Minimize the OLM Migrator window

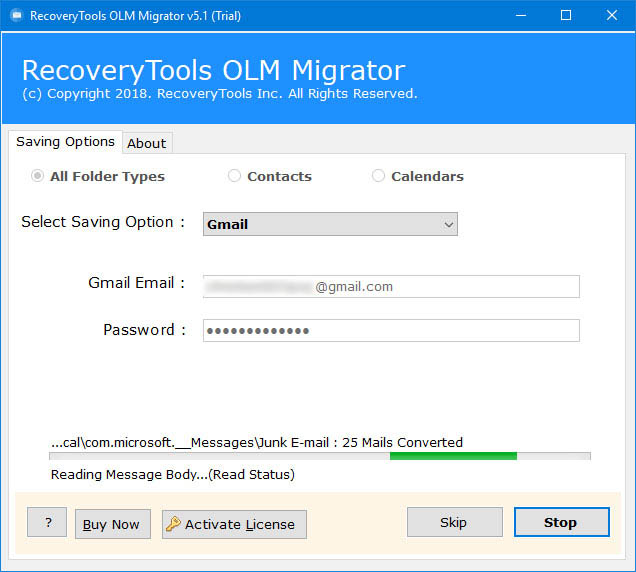521,15
